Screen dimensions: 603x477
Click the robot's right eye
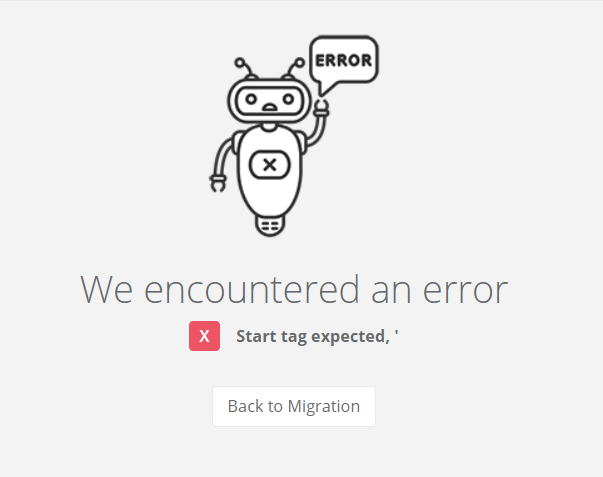point(288,99)
